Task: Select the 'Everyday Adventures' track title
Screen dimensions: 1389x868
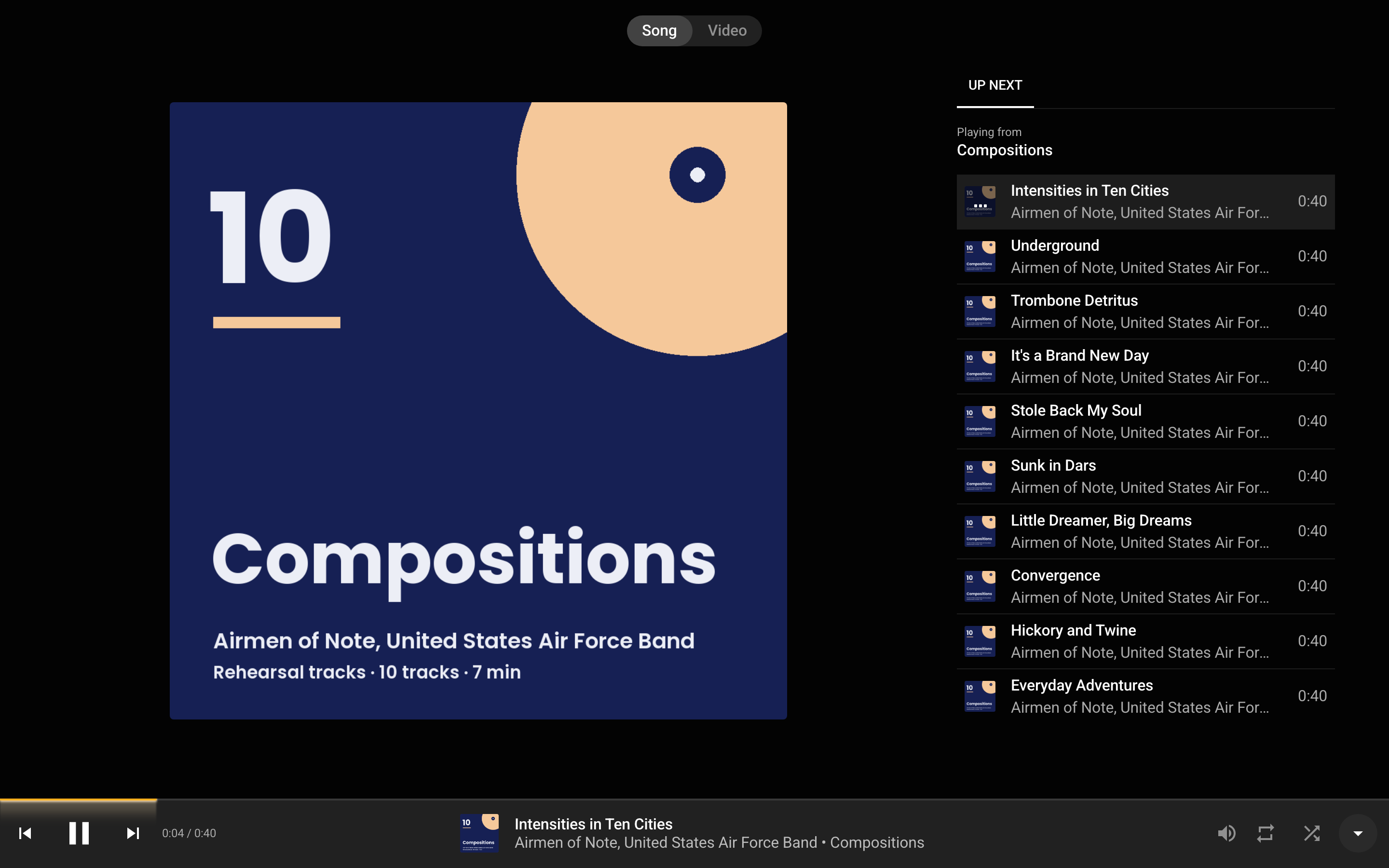Action: click(1081, 685)
